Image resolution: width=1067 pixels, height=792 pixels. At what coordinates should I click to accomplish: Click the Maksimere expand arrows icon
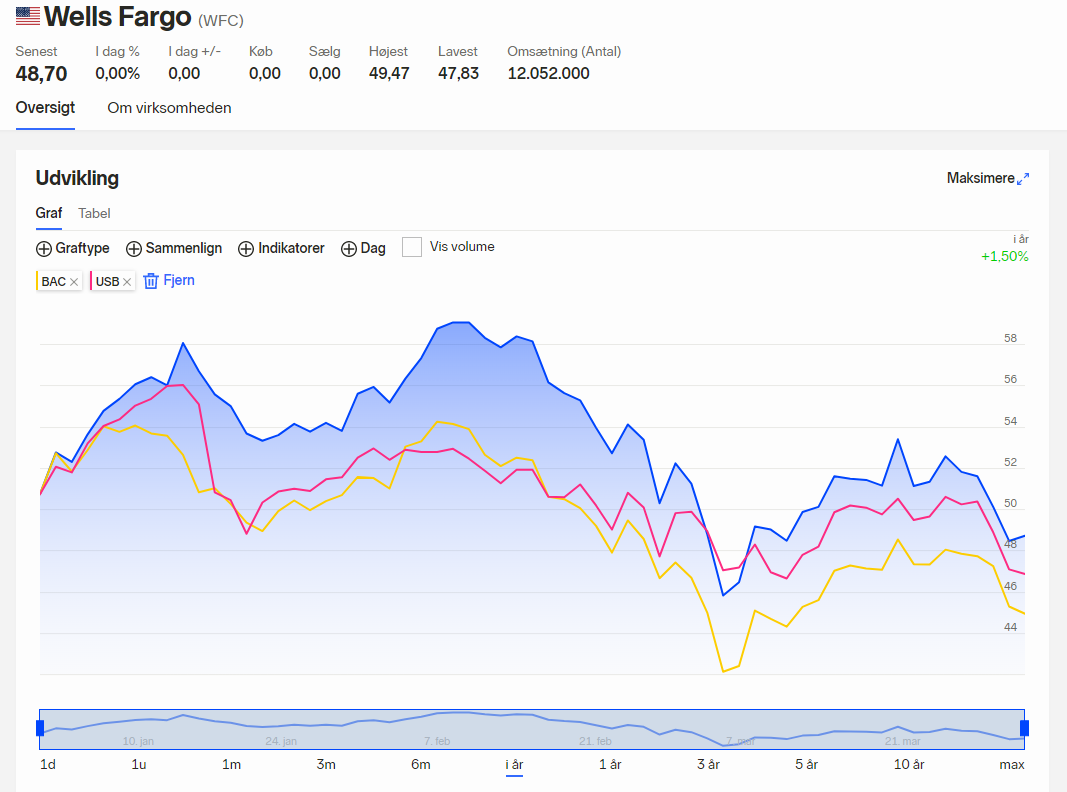[x=1023, y=179]
